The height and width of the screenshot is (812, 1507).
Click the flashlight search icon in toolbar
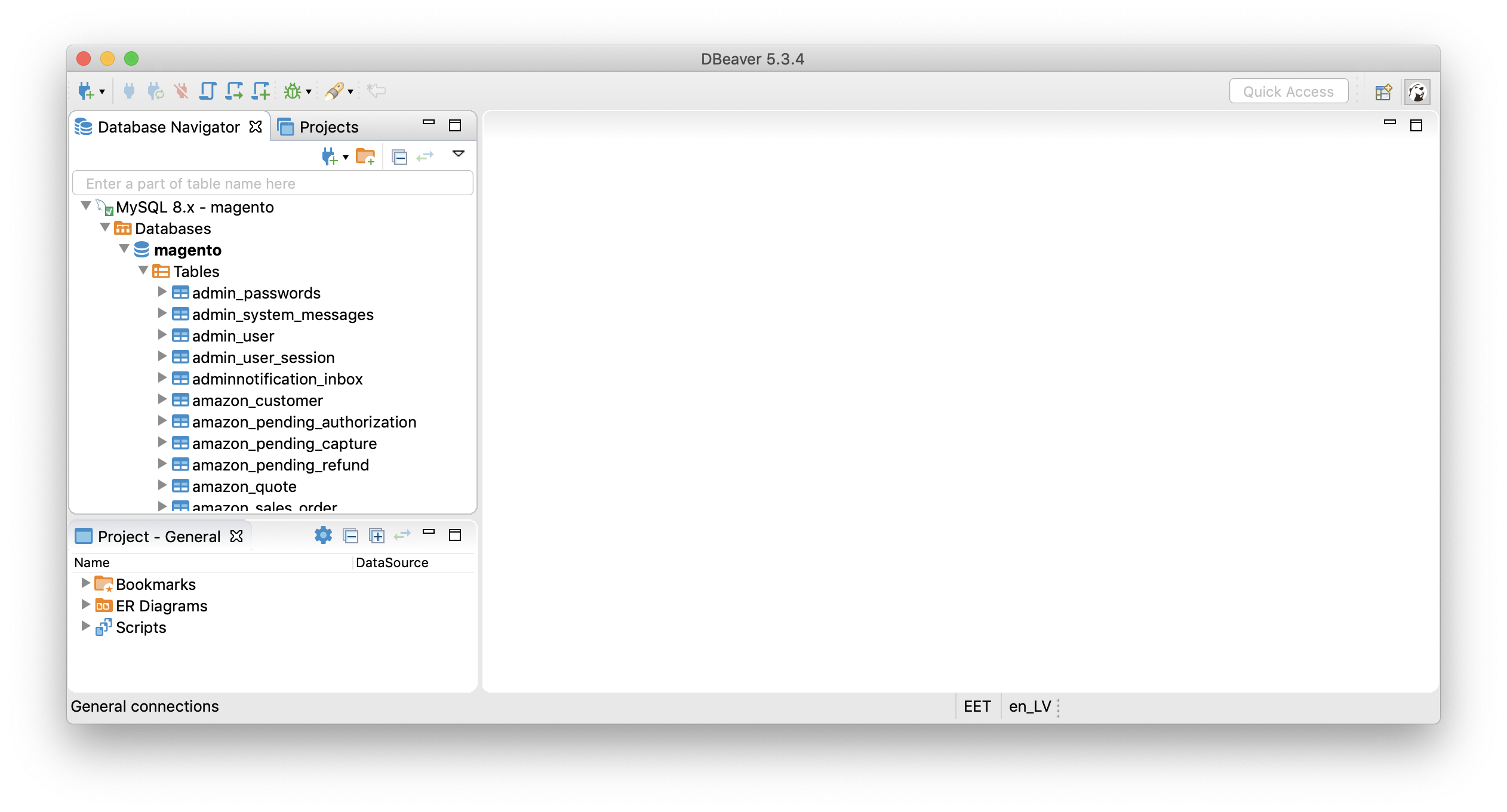coord(334,91)
